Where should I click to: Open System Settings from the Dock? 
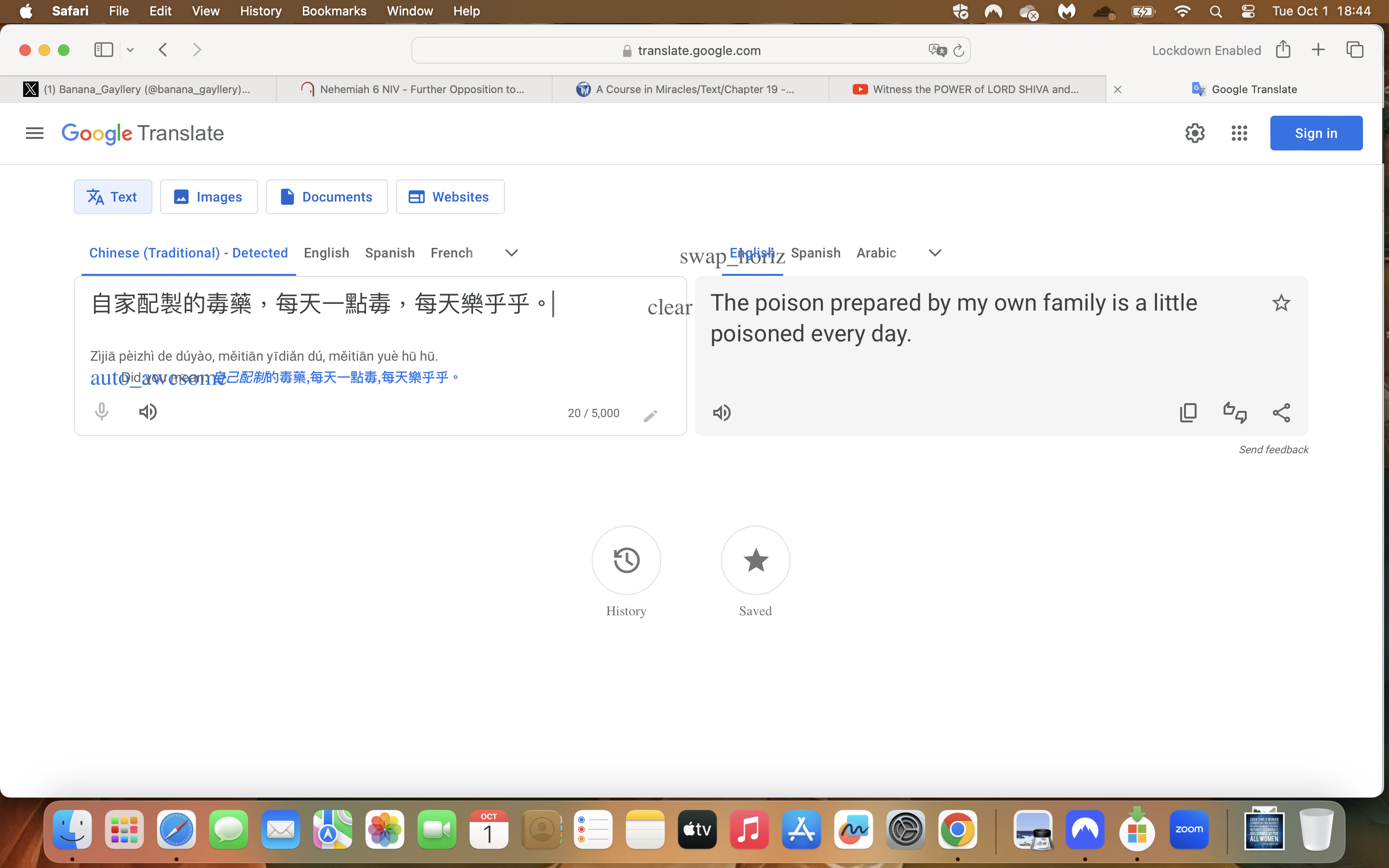pos(905,829)
